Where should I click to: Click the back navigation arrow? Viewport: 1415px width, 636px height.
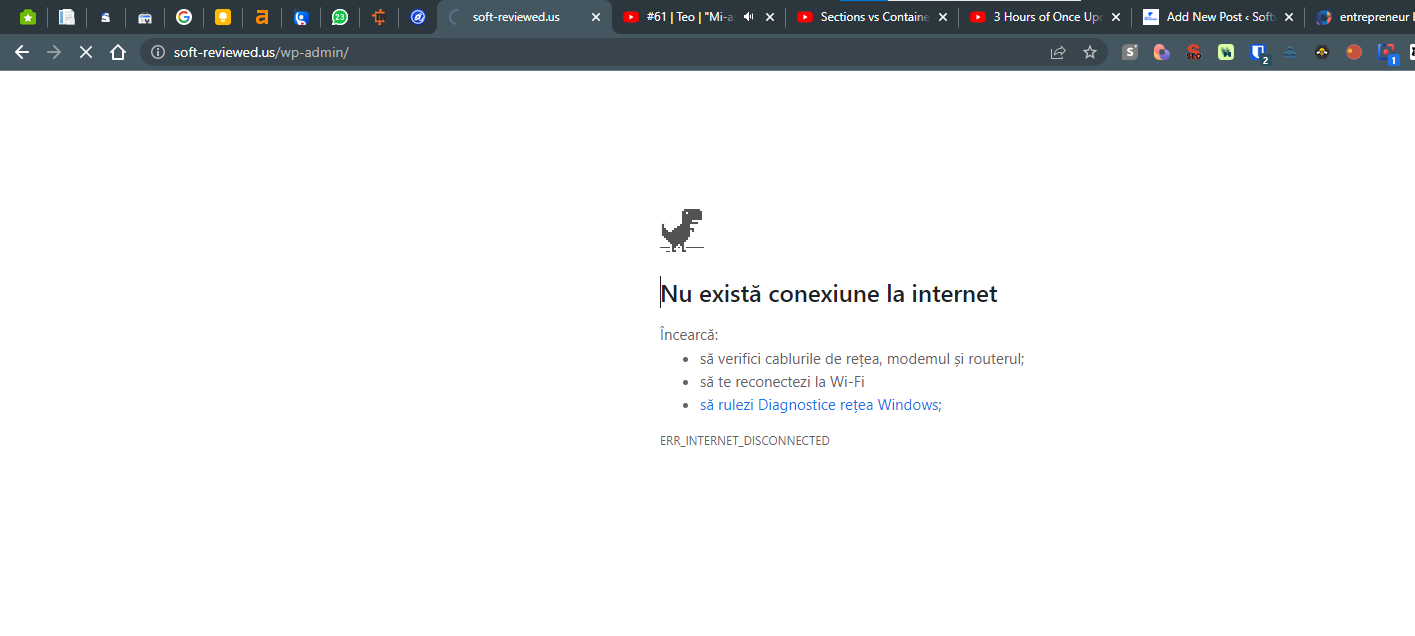coord(22,52)
